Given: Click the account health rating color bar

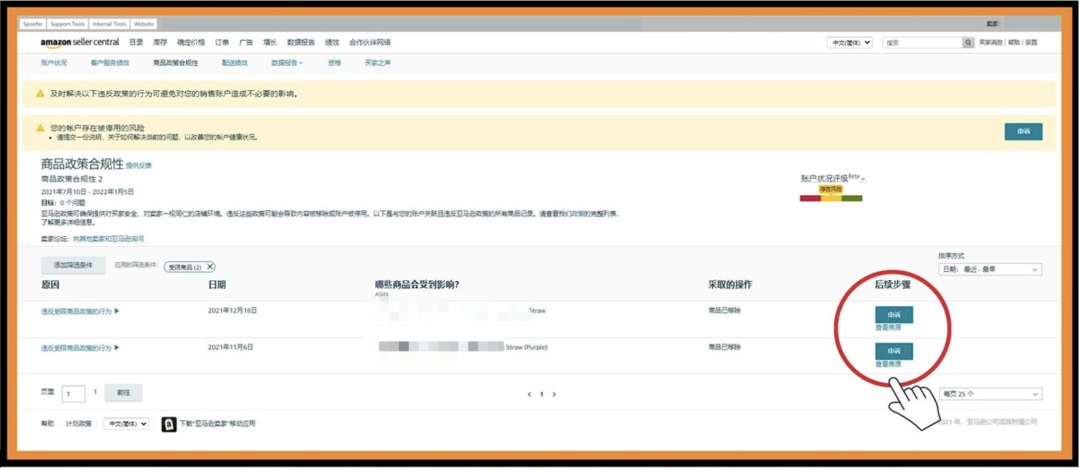Looking at the screenshot, I should click(x=830, y=198).
